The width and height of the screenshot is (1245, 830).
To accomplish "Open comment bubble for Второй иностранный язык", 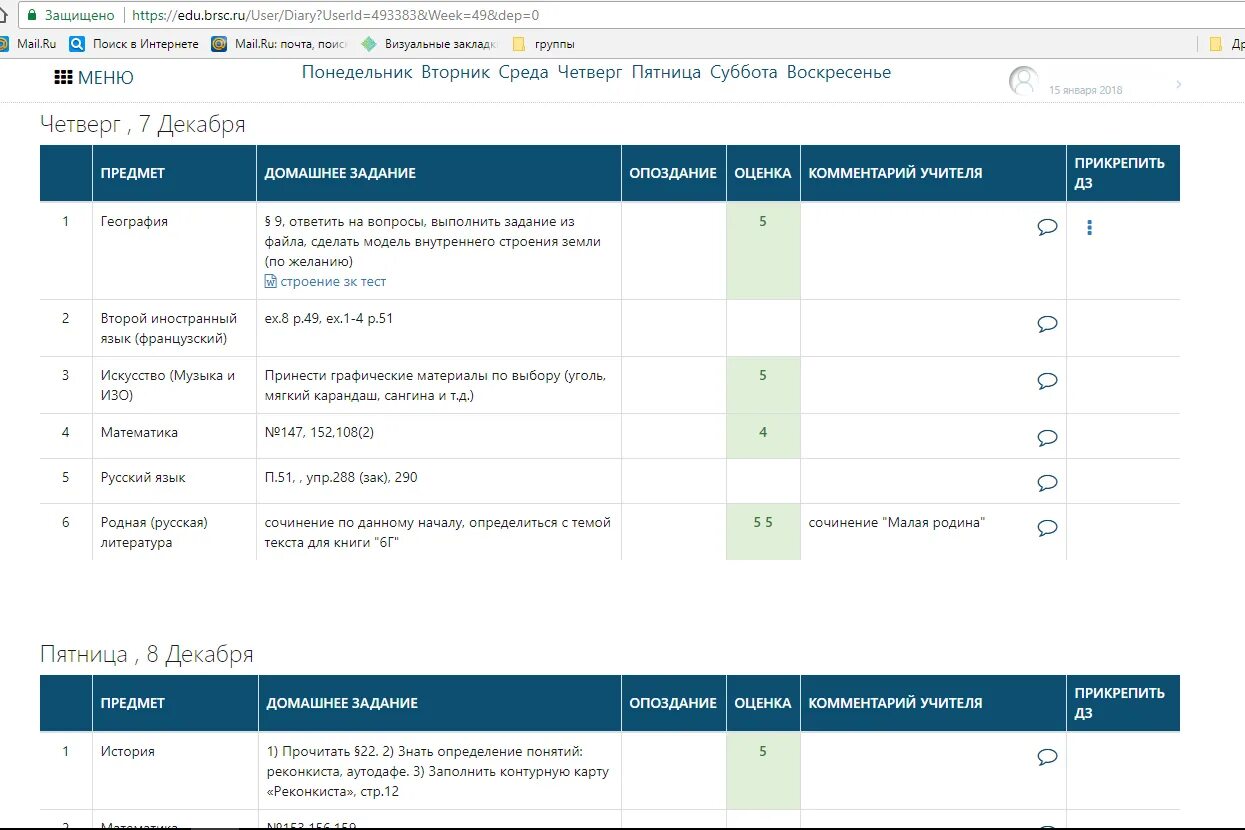I will point(1047,323).
